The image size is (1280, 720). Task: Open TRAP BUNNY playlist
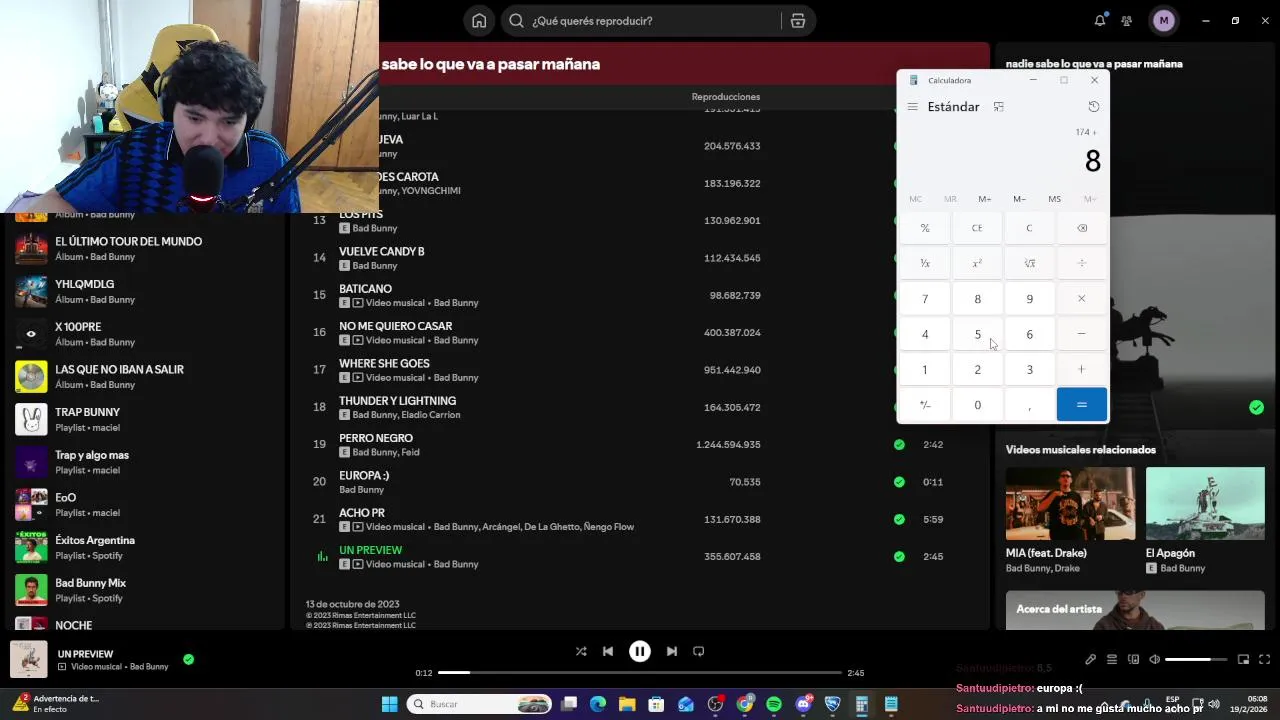pyautogui.click(x=145, y=419)
